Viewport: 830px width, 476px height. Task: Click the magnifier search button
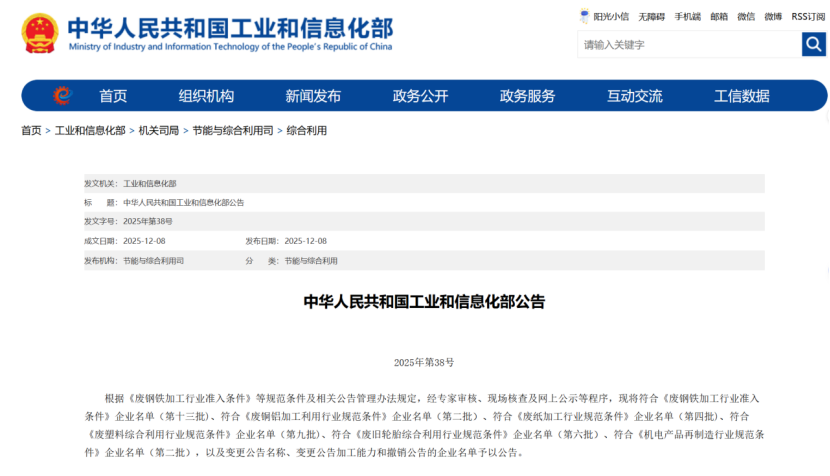coord(814,44)
